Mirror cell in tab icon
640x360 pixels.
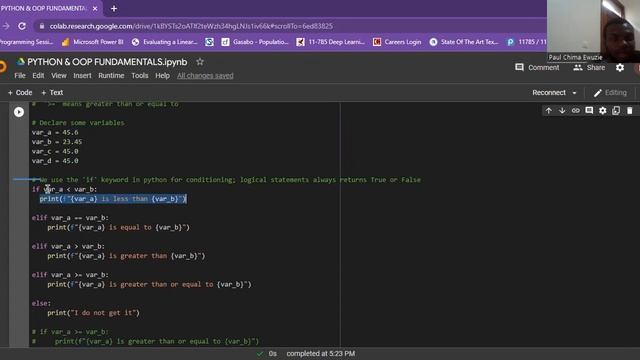click(616, 111)
